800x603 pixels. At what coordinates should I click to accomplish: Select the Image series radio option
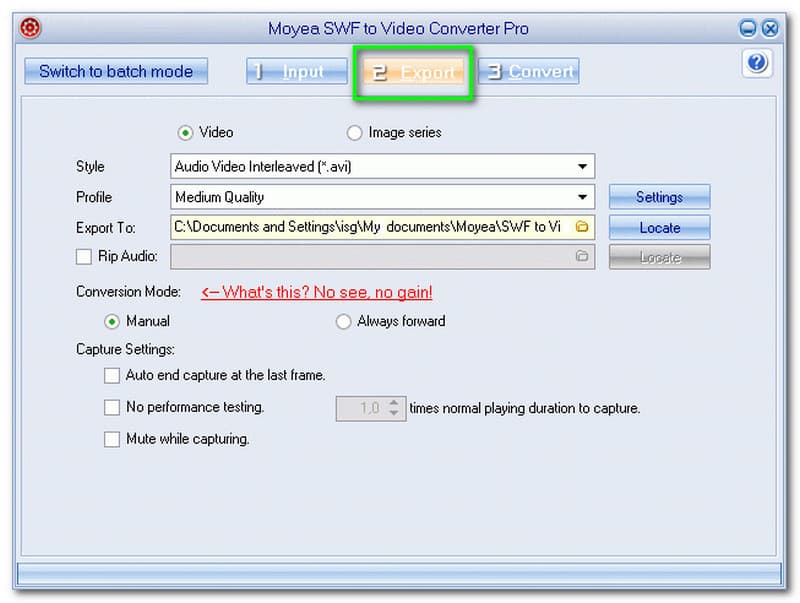click(355, 132)
